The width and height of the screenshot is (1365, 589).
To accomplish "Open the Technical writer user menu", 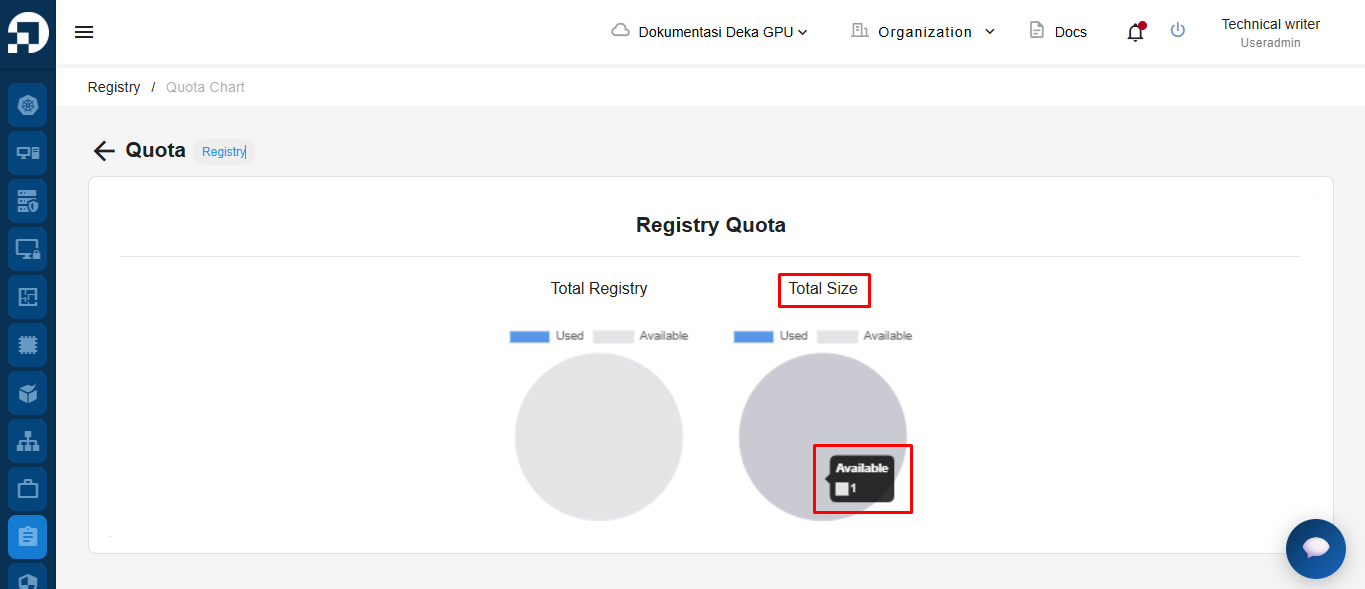I will pyautogui.click(x=1270, y=32).
